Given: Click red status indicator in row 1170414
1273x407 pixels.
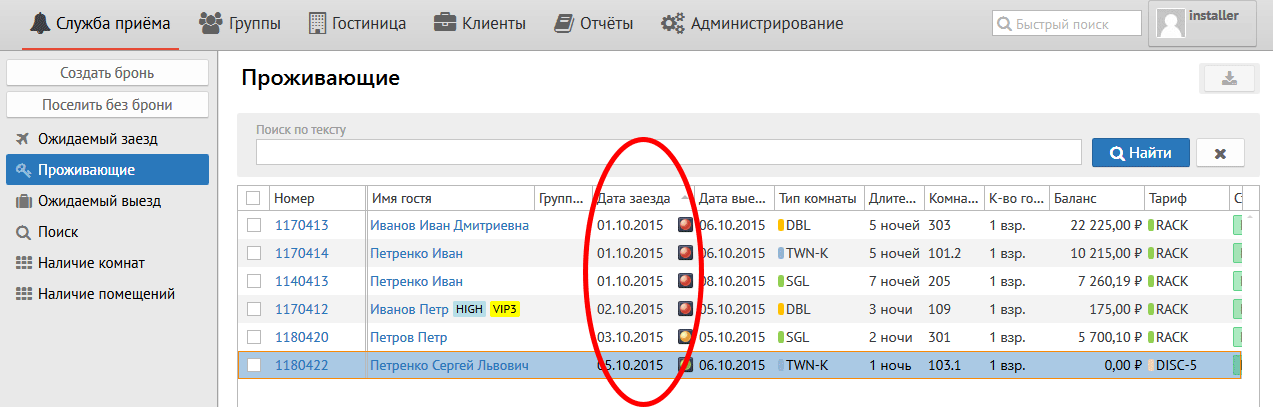Looking at the screenshot, I should 686,253.
